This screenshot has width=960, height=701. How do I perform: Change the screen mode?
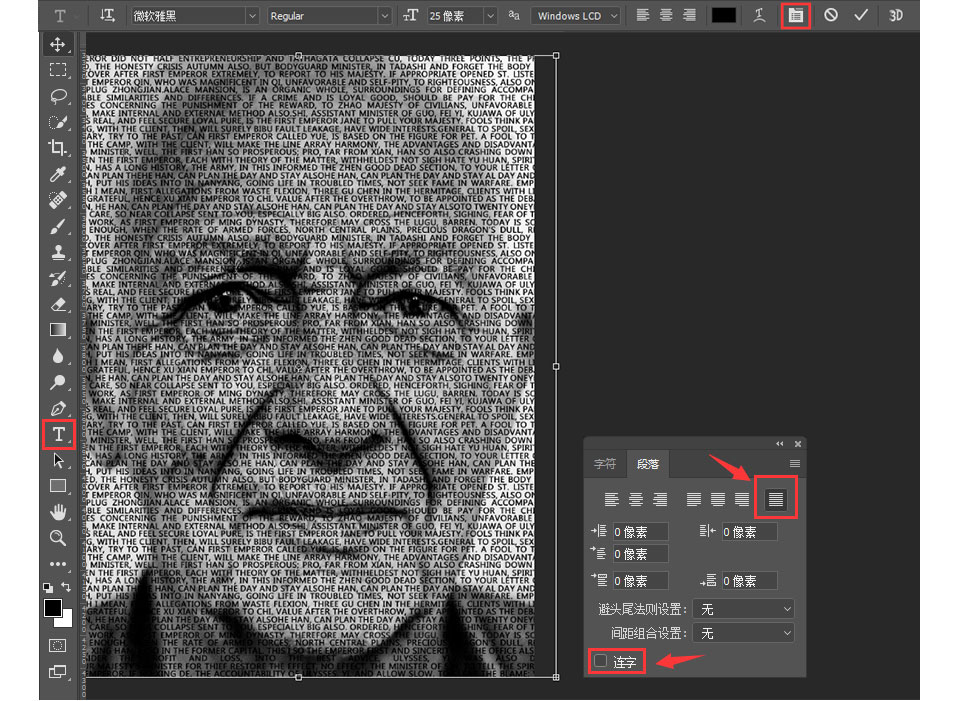pos(58,672)
